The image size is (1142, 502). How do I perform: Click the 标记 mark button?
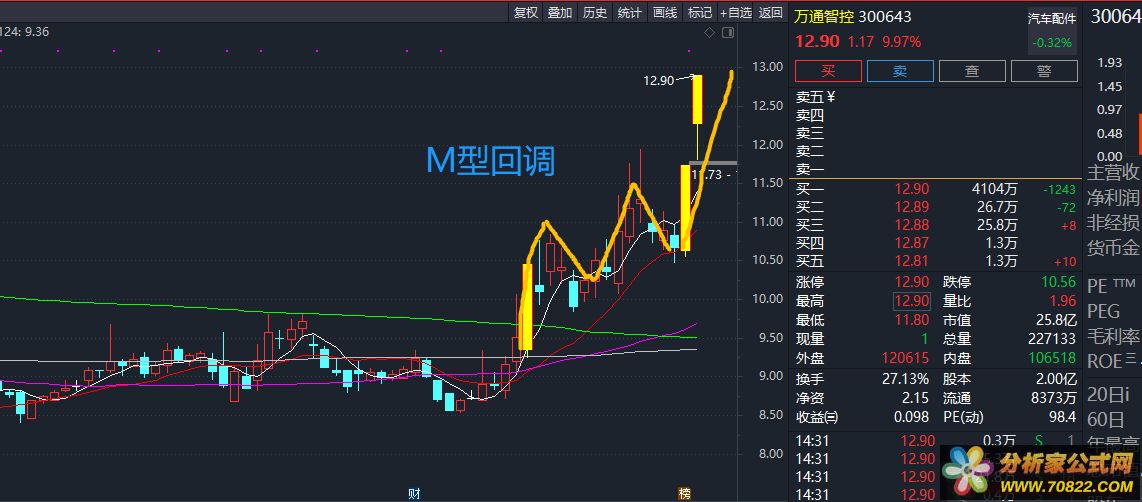pos(700,12)
